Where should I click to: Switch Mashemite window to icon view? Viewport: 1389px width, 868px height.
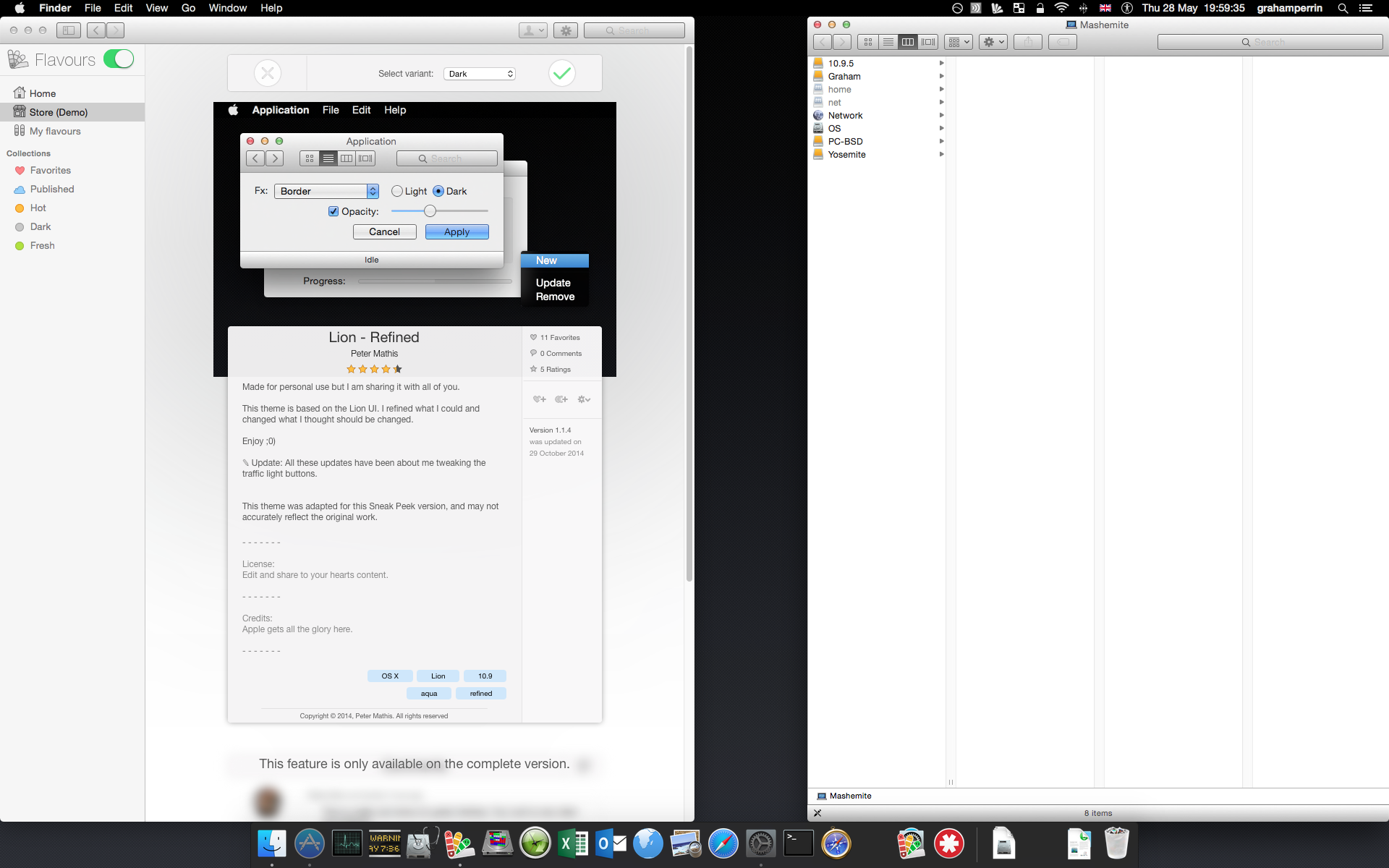click(x=868, y=42)
